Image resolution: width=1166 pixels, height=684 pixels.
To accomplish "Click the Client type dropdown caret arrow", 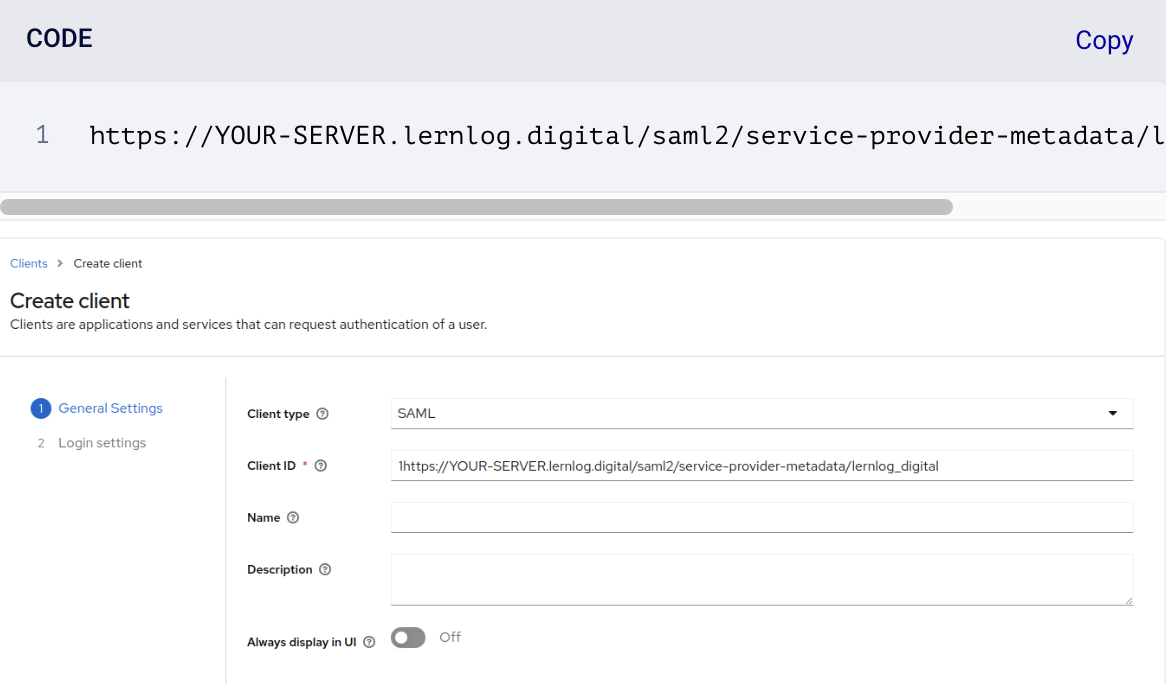I will [x=1112, y=413].
